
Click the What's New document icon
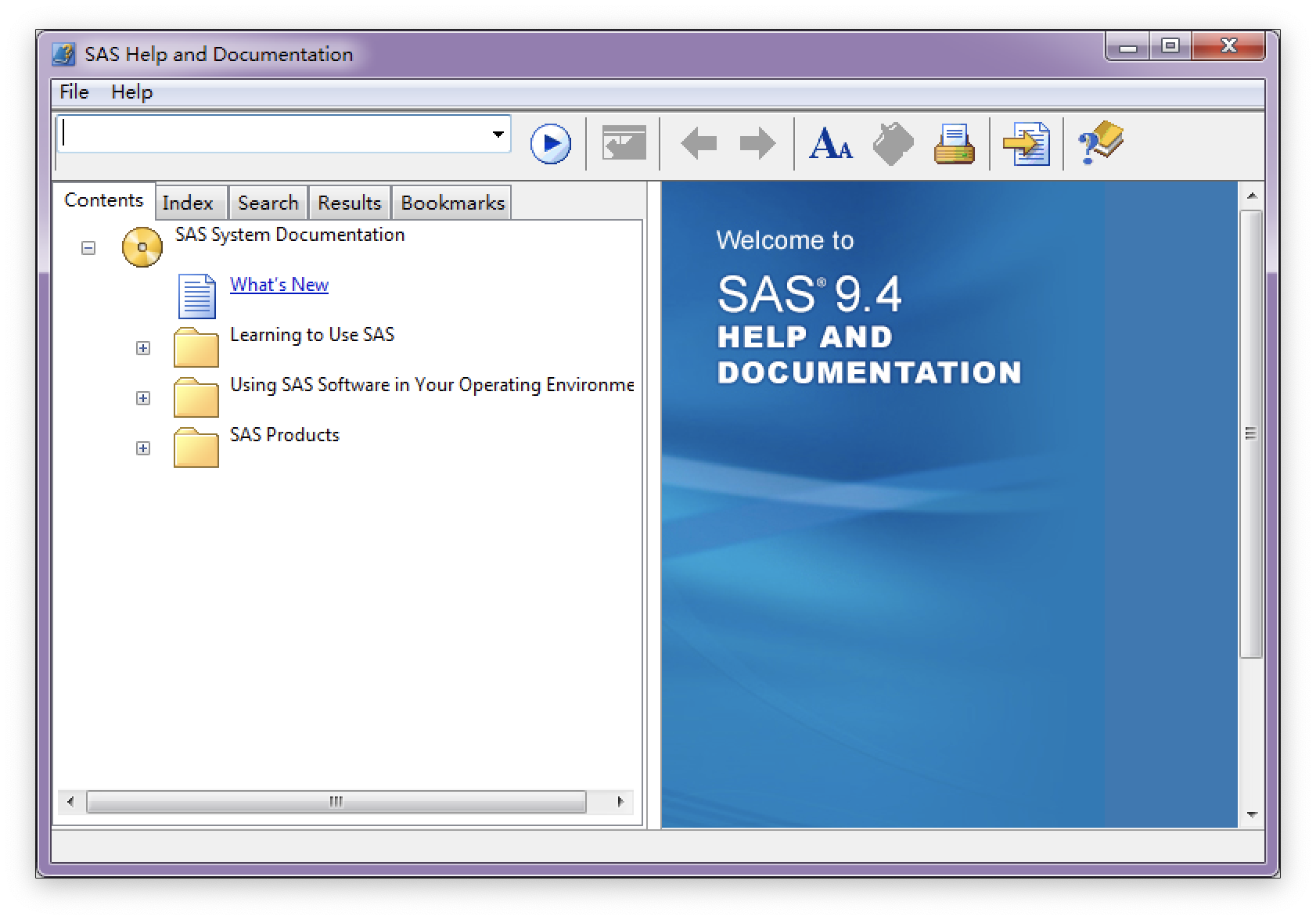click(197, 296)
